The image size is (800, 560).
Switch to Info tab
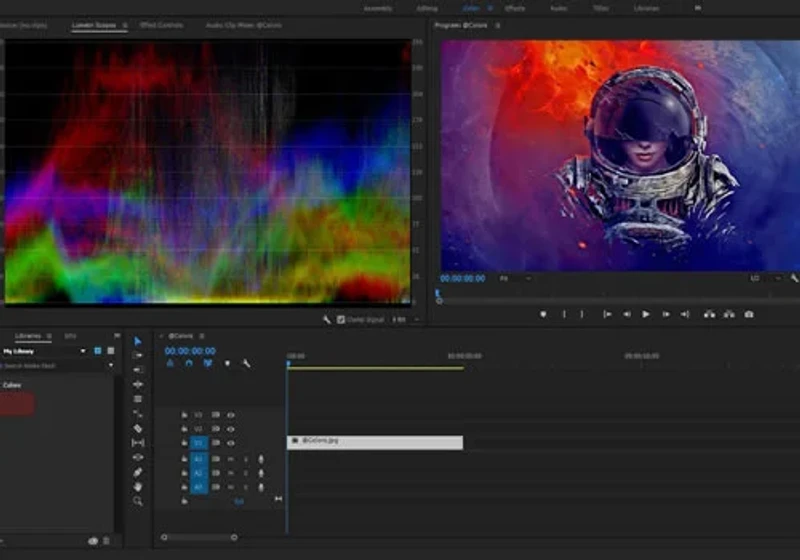pyautogui.click(x=70, y=336)
